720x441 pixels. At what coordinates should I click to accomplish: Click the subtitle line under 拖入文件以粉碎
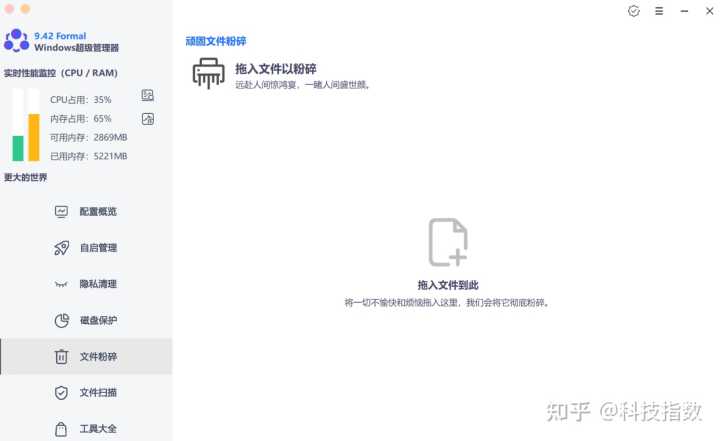[303, 85]
